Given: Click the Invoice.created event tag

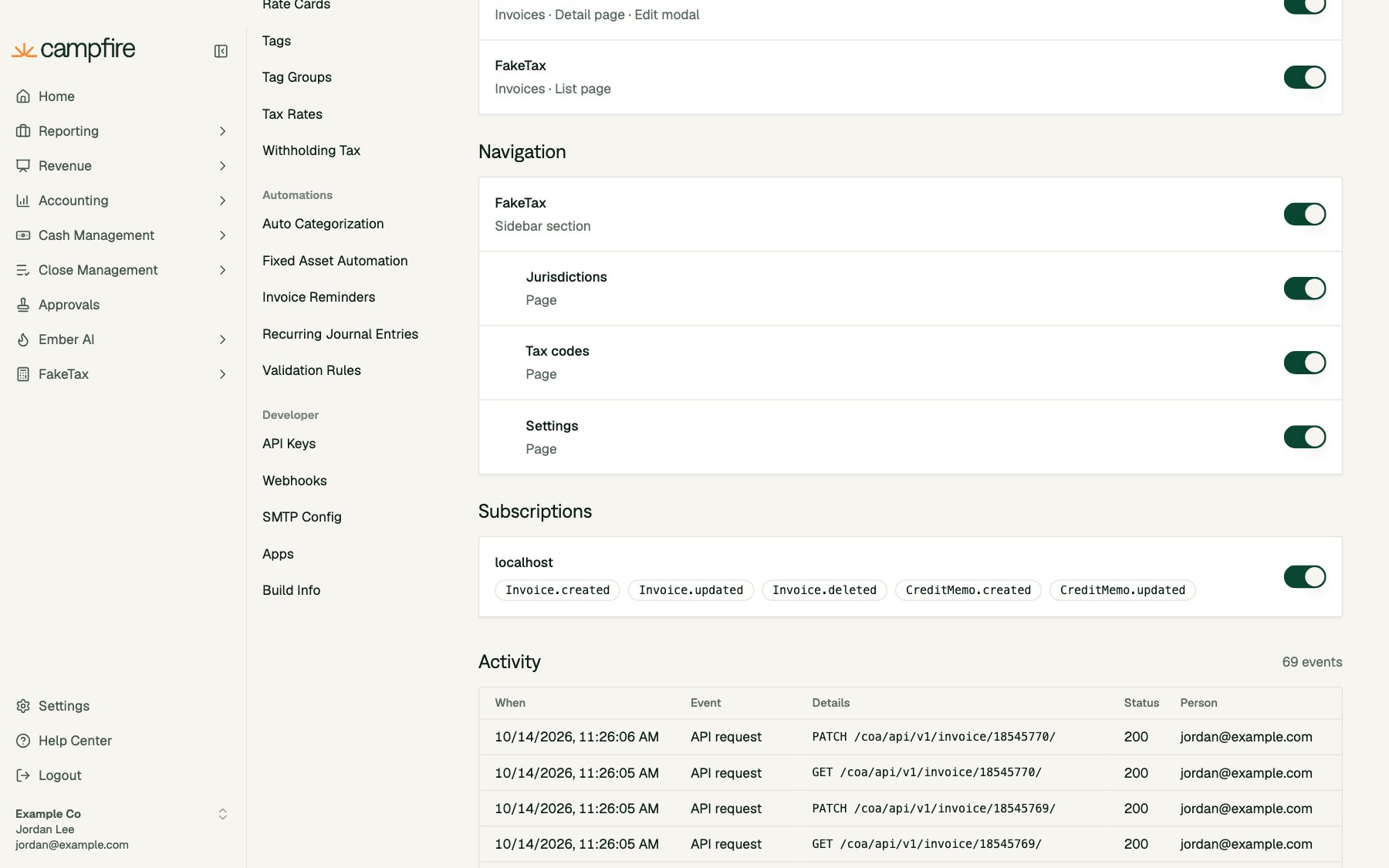Looking at the screenshot, I should coord(557,590).
